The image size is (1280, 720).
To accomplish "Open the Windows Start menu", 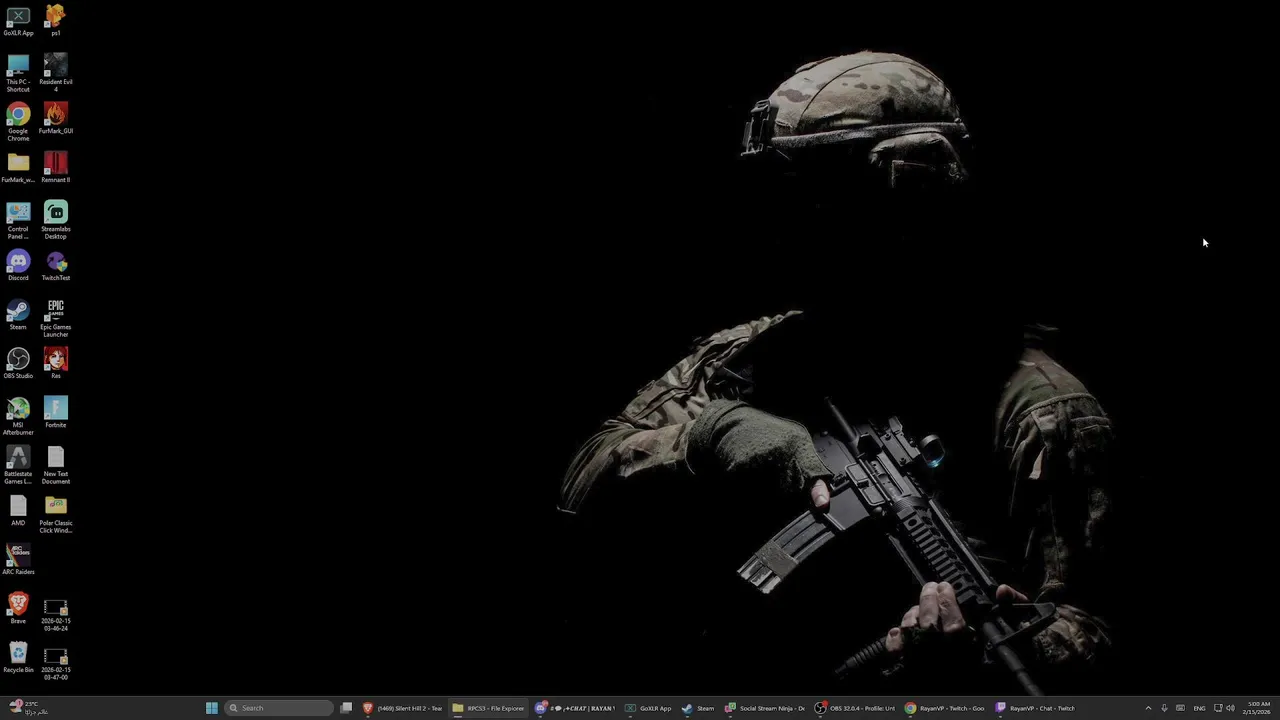I will pos(211,708).
